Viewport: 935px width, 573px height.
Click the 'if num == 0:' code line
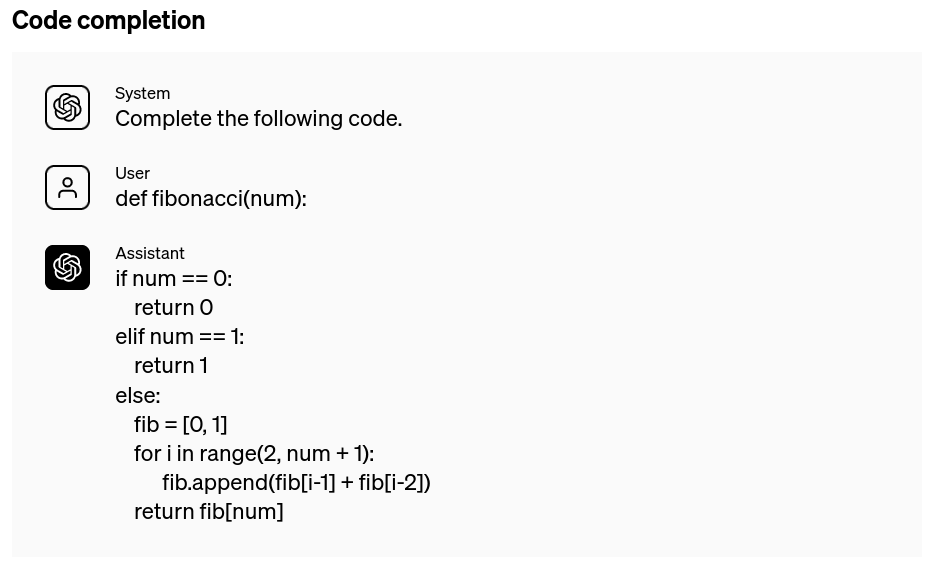coord(173,278)
